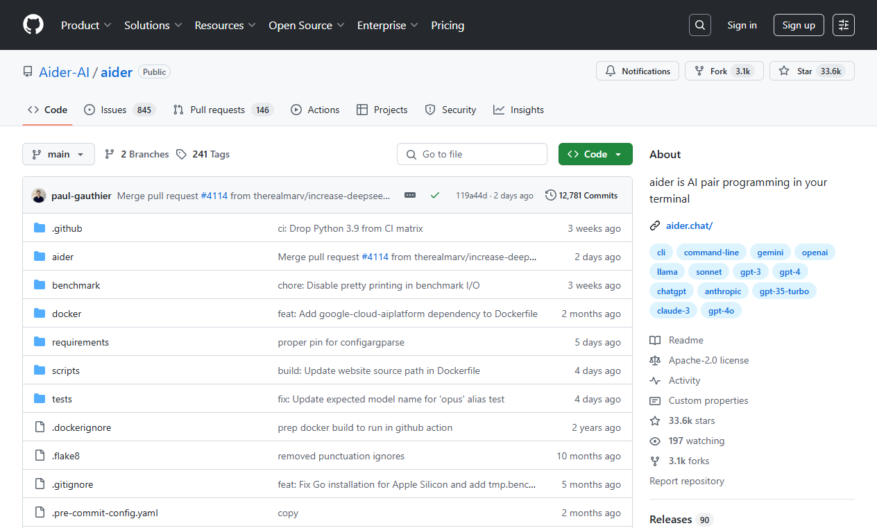The image size is (877, 528).
Task: Click the Tags icon beside 241 Tags
Action: [x=181, y=154]
